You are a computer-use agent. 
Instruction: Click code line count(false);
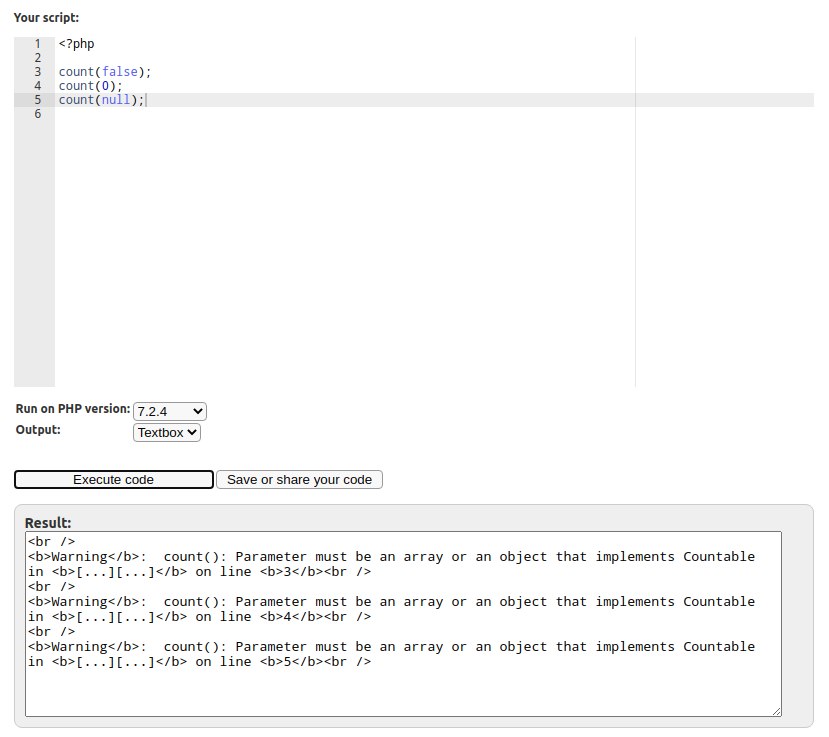tap(105, 72)
